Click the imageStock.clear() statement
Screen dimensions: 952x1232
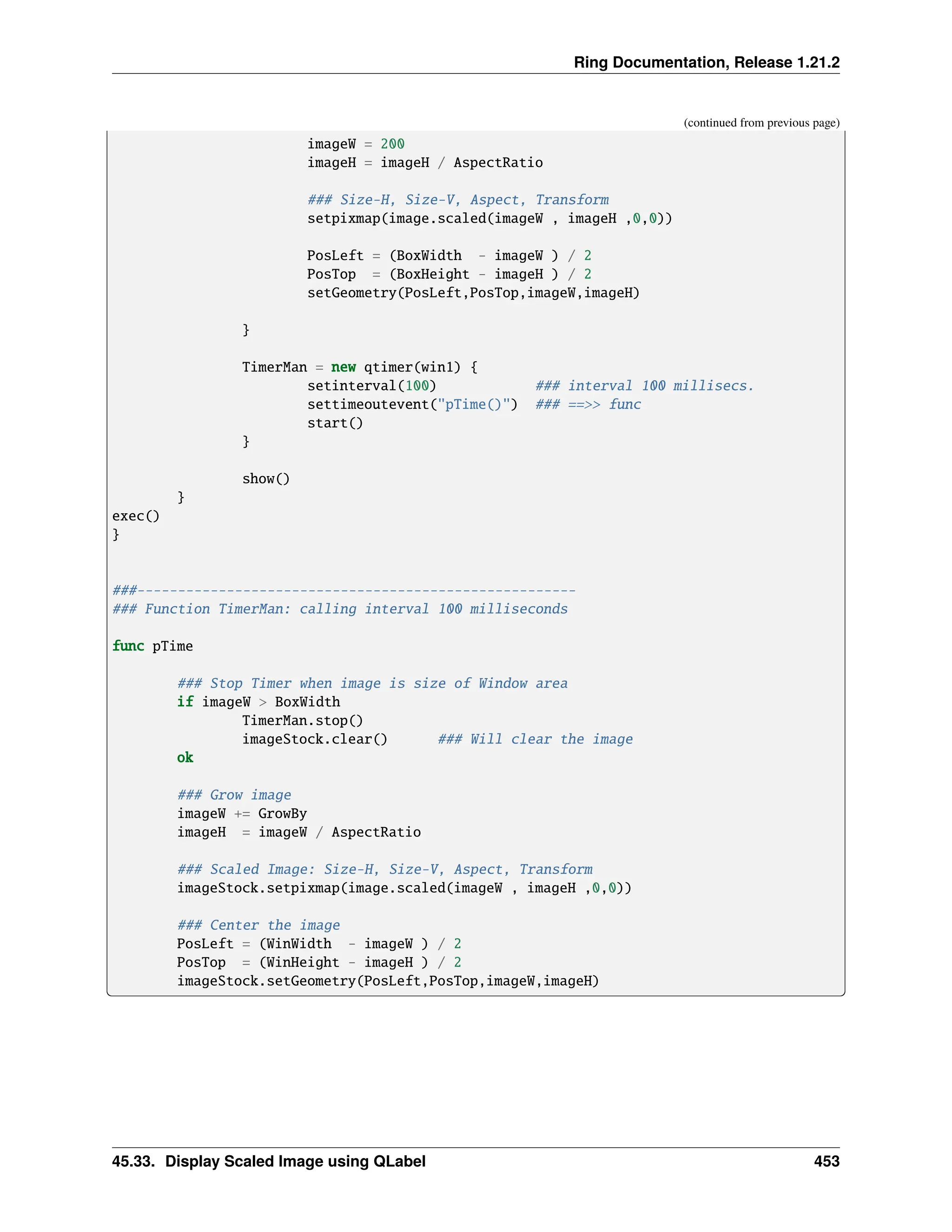[x=315, y=739]
